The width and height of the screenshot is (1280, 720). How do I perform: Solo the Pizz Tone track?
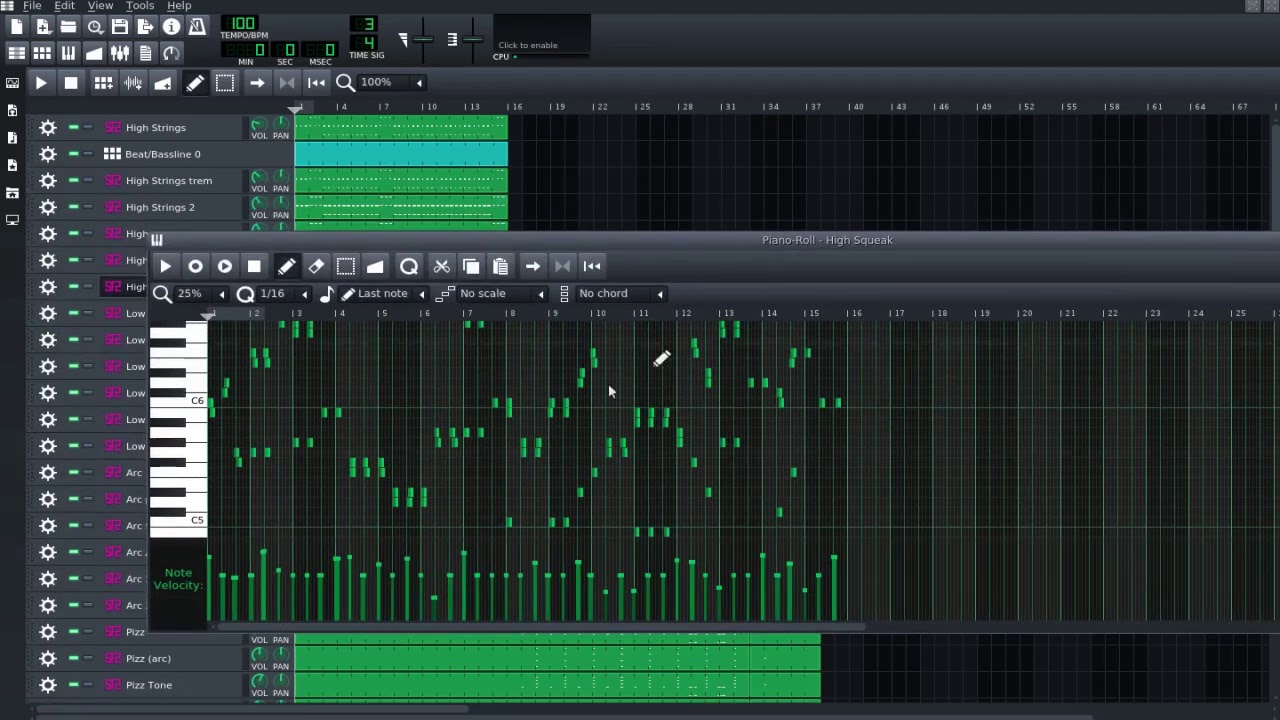coord(88,685)
